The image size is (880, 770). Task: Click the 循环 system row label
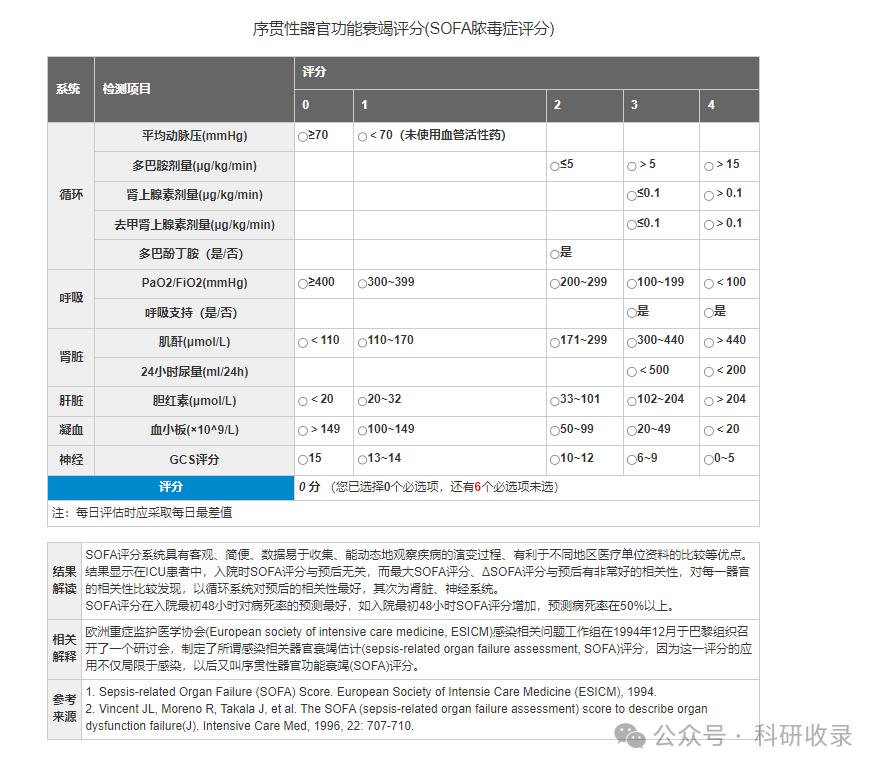[x=71, y=195]
